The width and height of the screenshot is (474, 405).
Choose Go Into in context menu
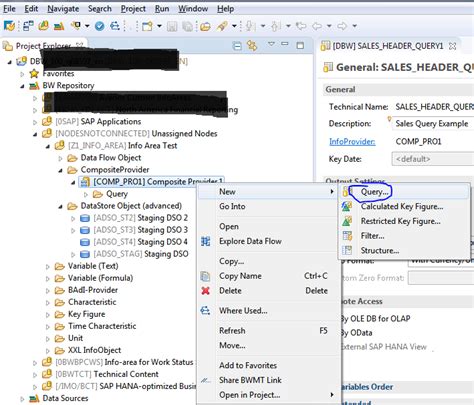coord(232,206)
